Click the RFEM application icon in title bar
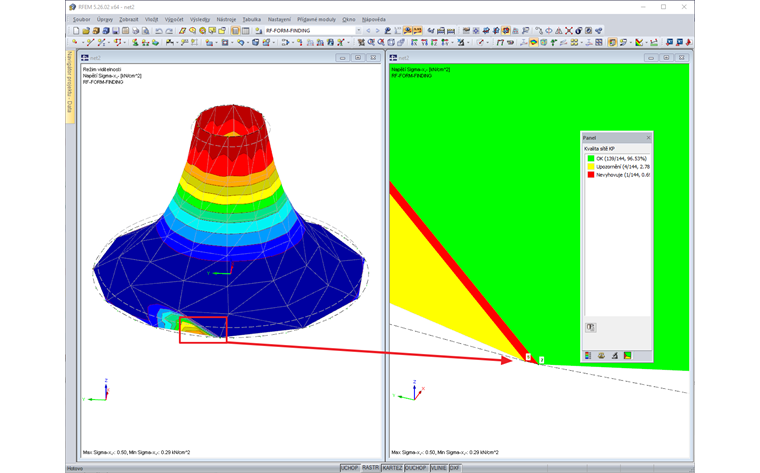Viewport: 760px width, 473px height. tap(73, 7)
